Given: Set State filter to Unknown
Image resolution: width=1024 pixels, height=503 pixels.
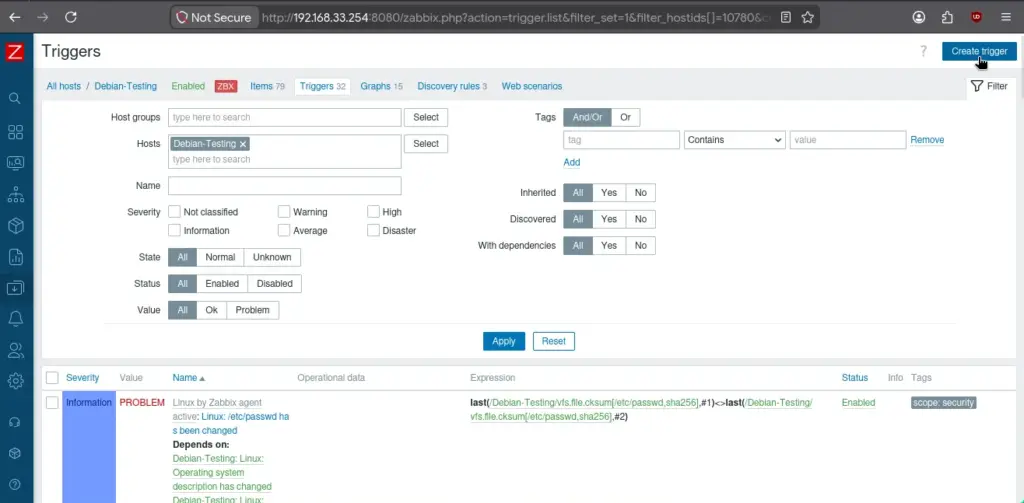Looking at the screenshot, I should coord(272,257).
